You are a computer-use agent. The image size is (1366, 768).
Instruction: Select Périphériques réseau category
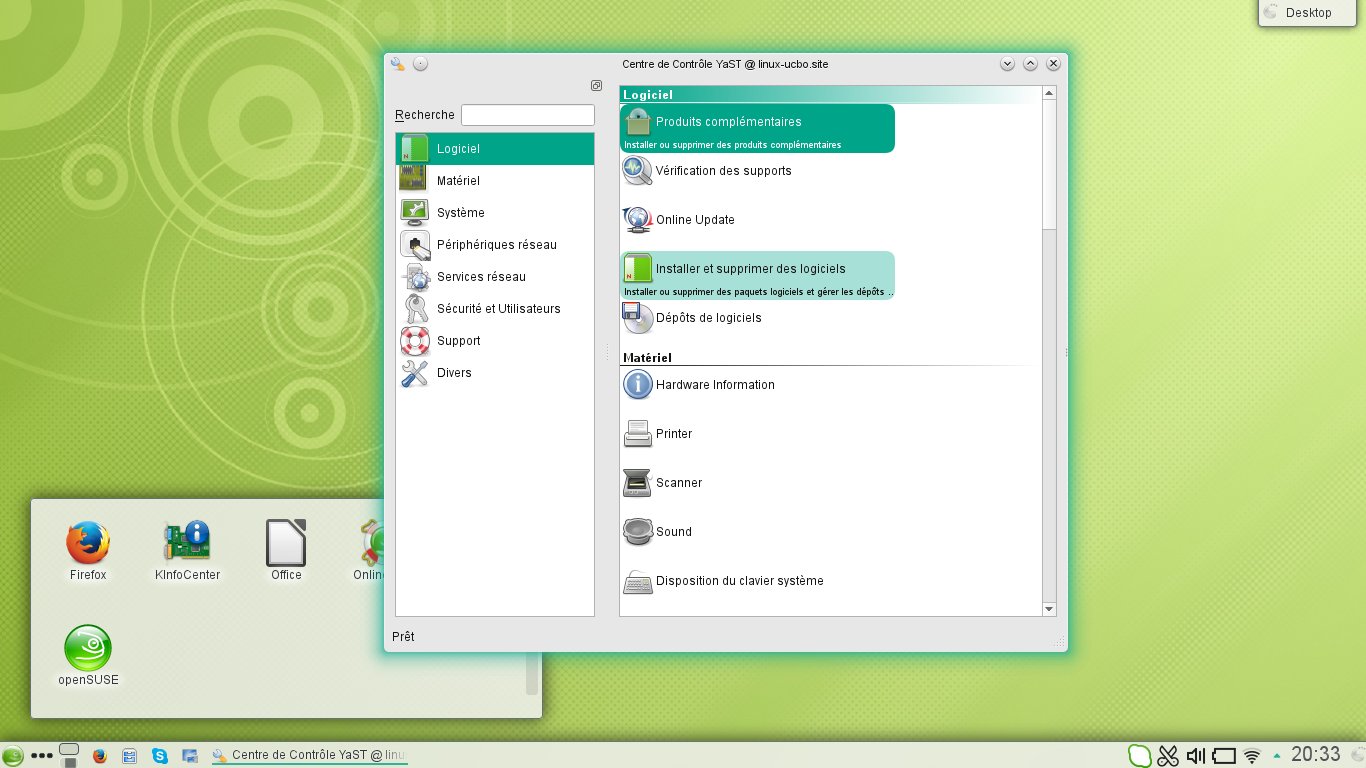[495, 245]
